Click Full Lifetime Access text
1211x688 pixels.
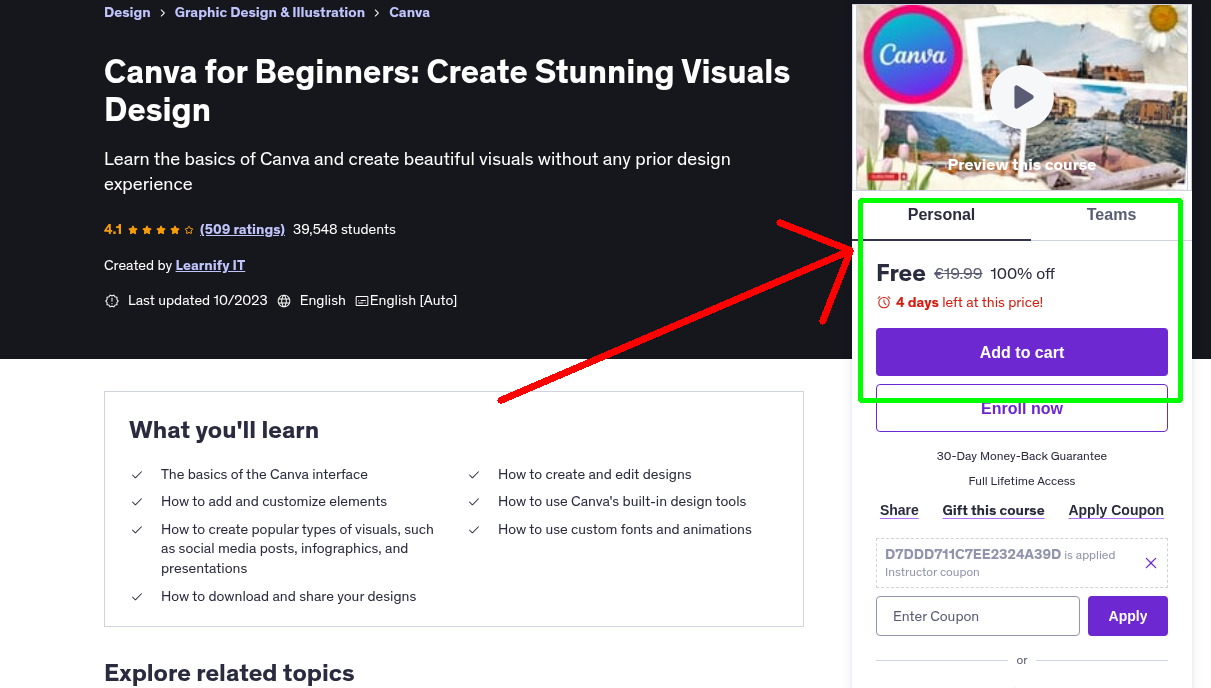pos(1022,481)
